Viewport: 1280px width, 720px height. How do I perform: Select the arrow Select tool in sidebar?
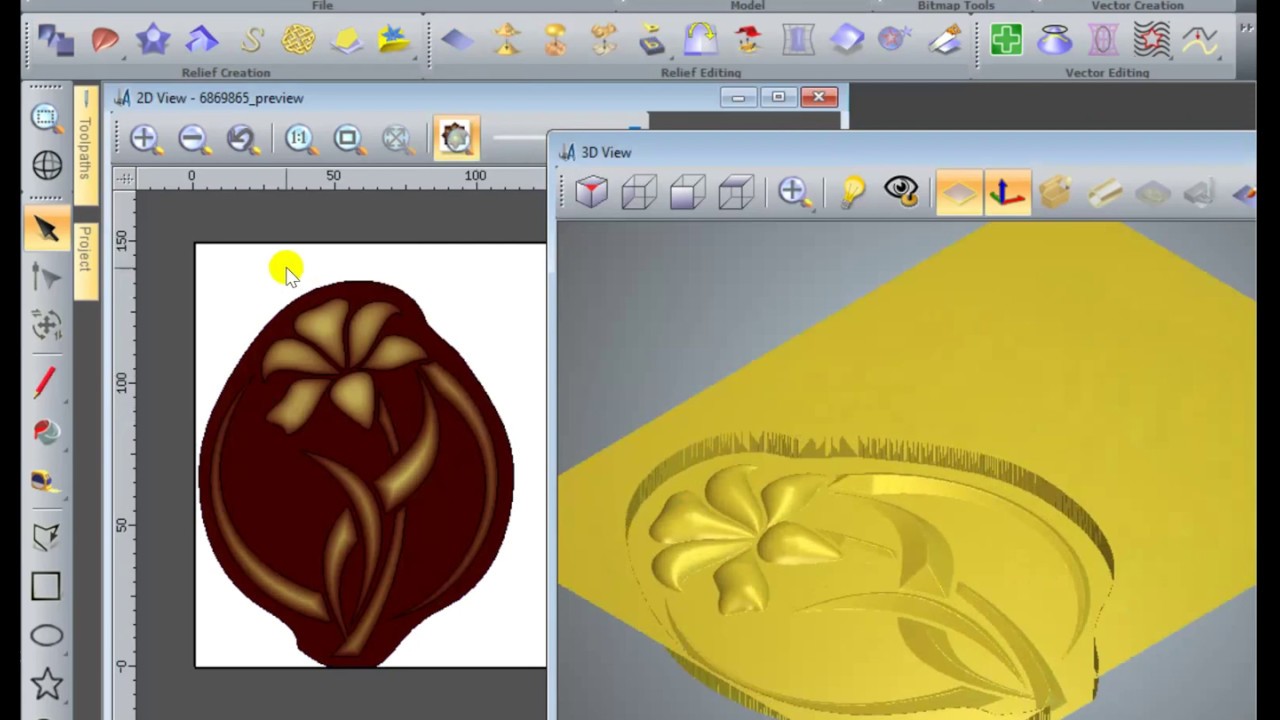[x=46, y=229]
